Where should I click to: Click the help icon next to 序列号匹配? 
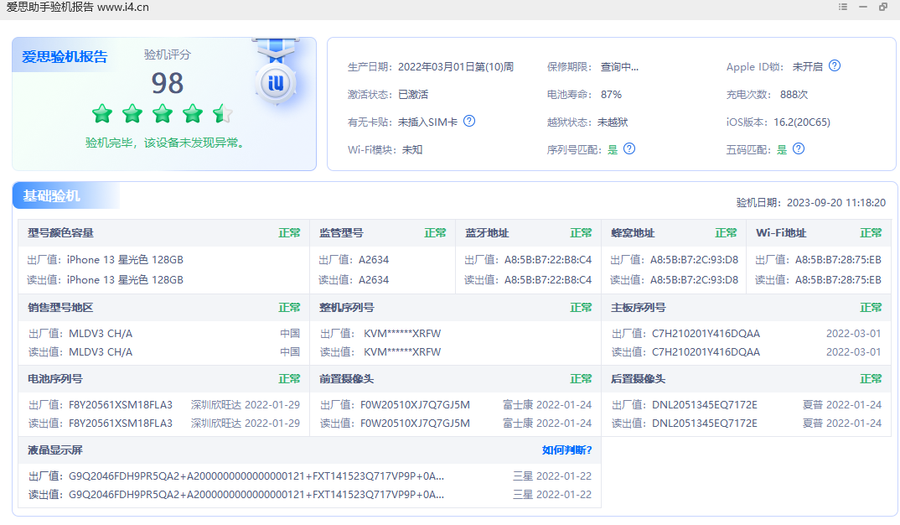tap(629, 149)
